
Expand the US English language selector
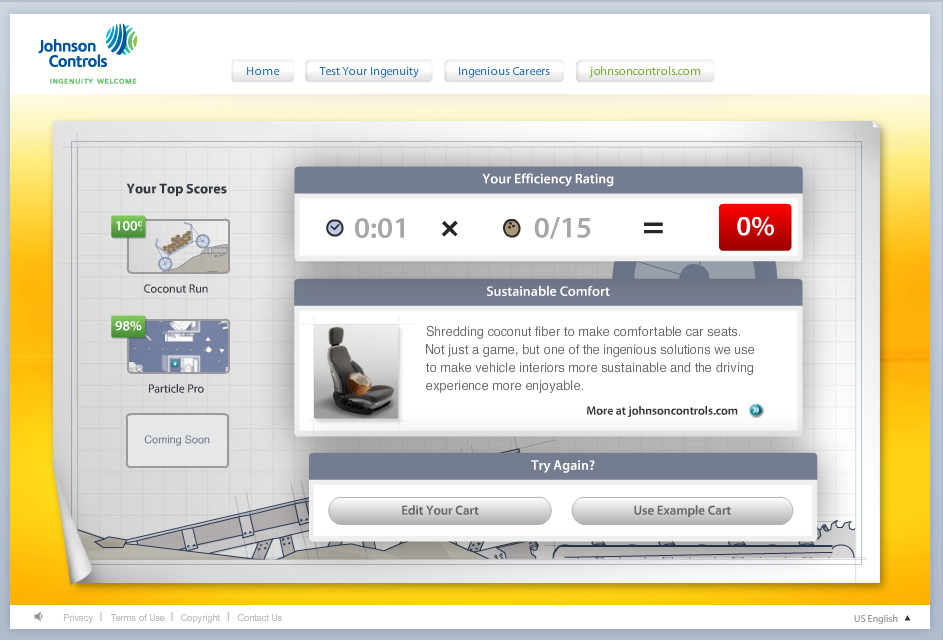tap(882, 618)
